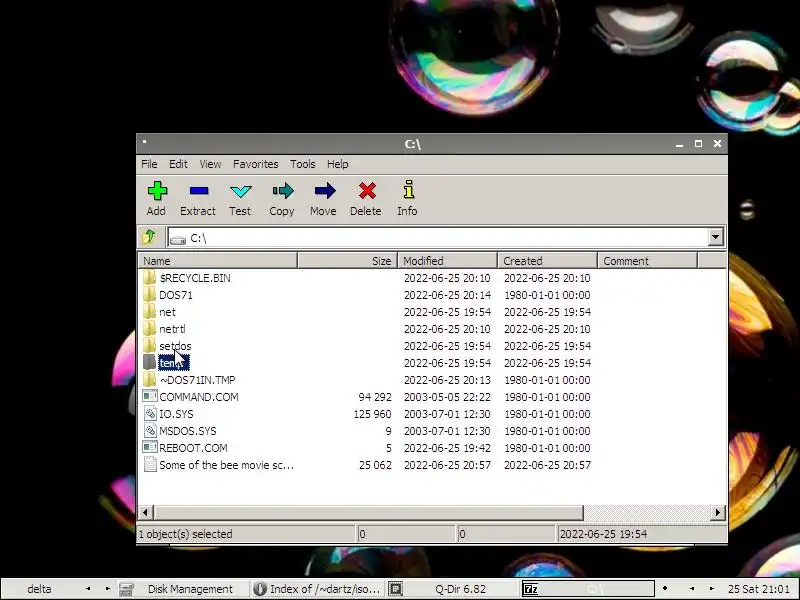
Task: Select the REBOOT.COM file name
Action: [193, 448]
